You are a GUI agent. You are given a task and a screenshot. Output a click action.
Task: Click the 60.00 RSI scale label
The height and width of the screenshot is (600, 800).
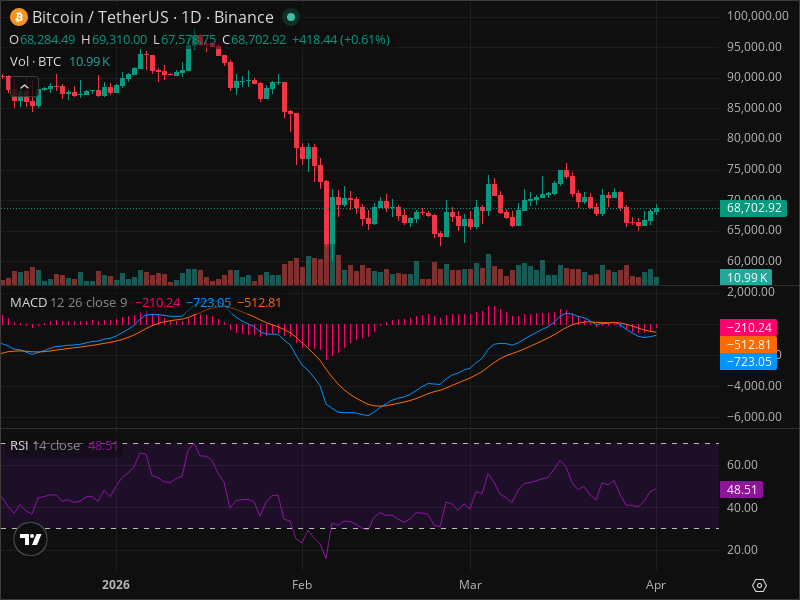pos(742,465)
